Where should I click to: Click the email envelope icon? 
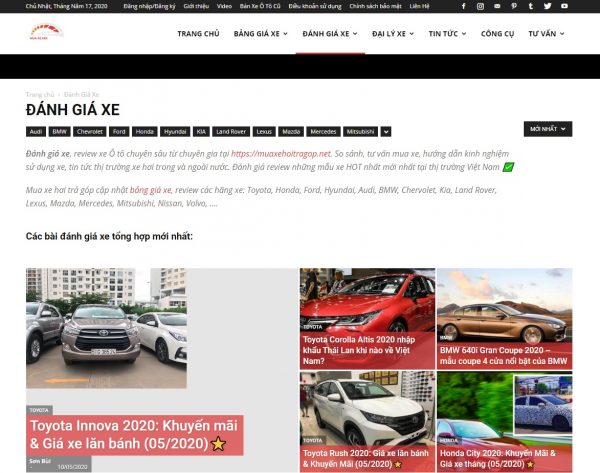pyautogui.click(x=497, y=6)
